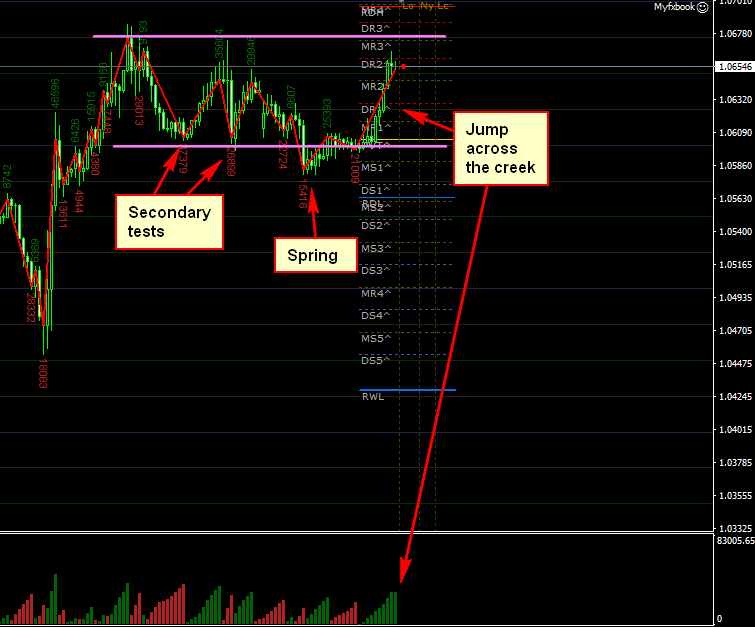The height and width of the screenshot is (627, 755).
Task: Click the Ny session label at top
Action: [426, 6]
